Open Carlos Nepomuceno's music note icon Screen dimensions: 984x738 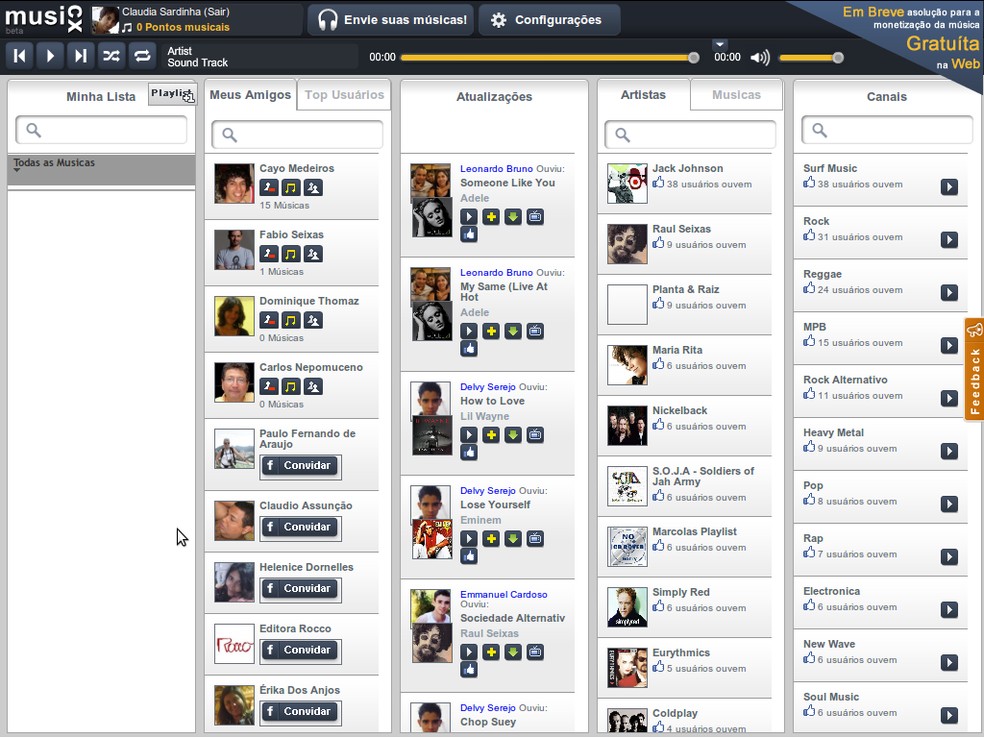click(291, 386)
